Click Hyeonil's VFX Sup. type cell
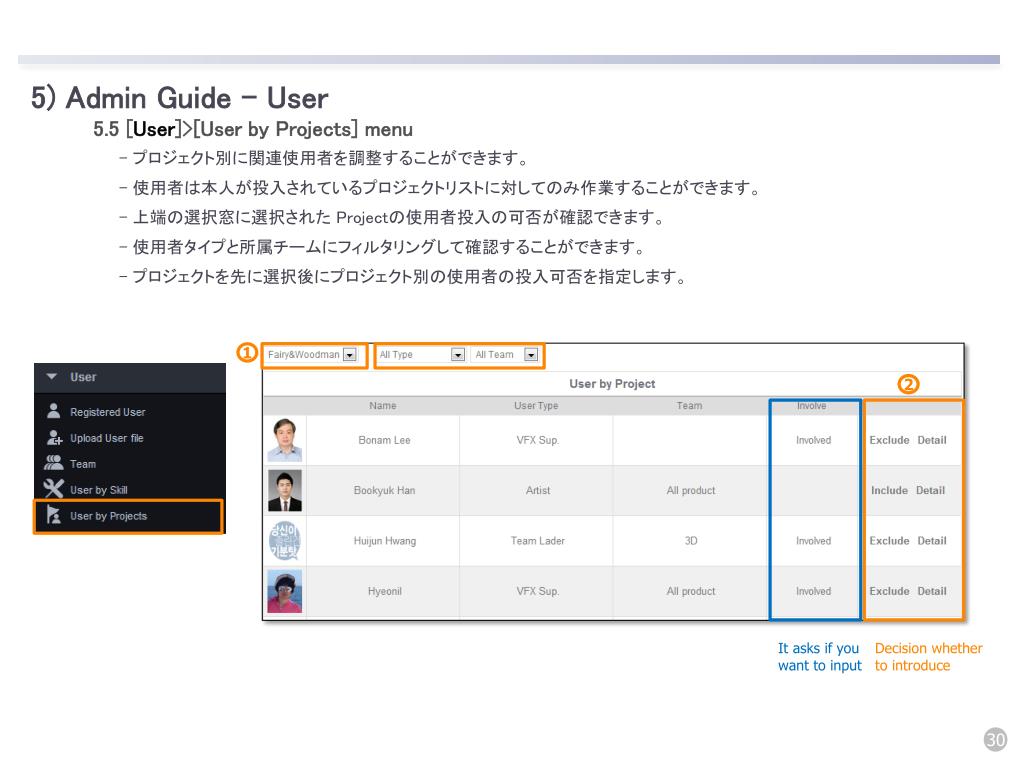Viewport: 1024px width, 768px height. (537, 591)
